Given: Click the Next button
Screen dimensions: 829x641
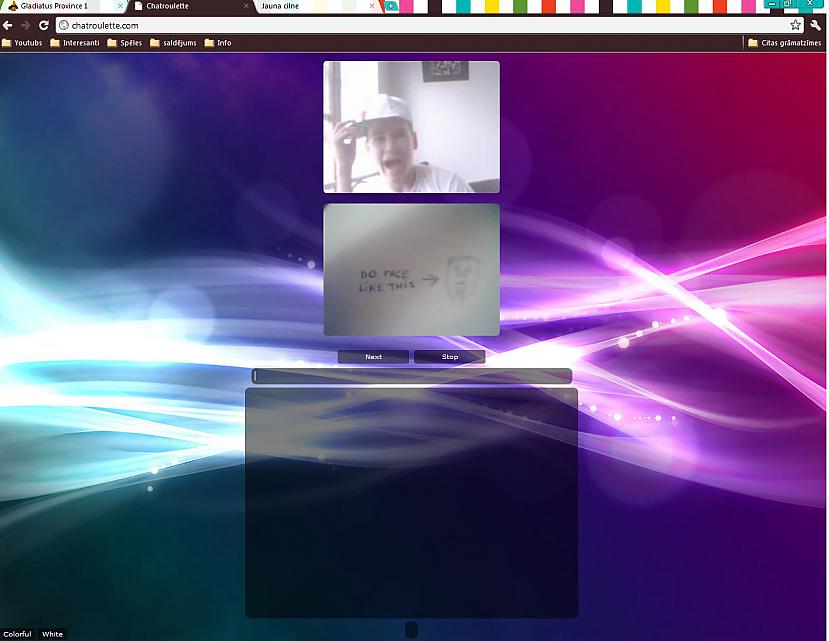Looking at the screenshot, I should pyautogui.click(x=373, y=356).
